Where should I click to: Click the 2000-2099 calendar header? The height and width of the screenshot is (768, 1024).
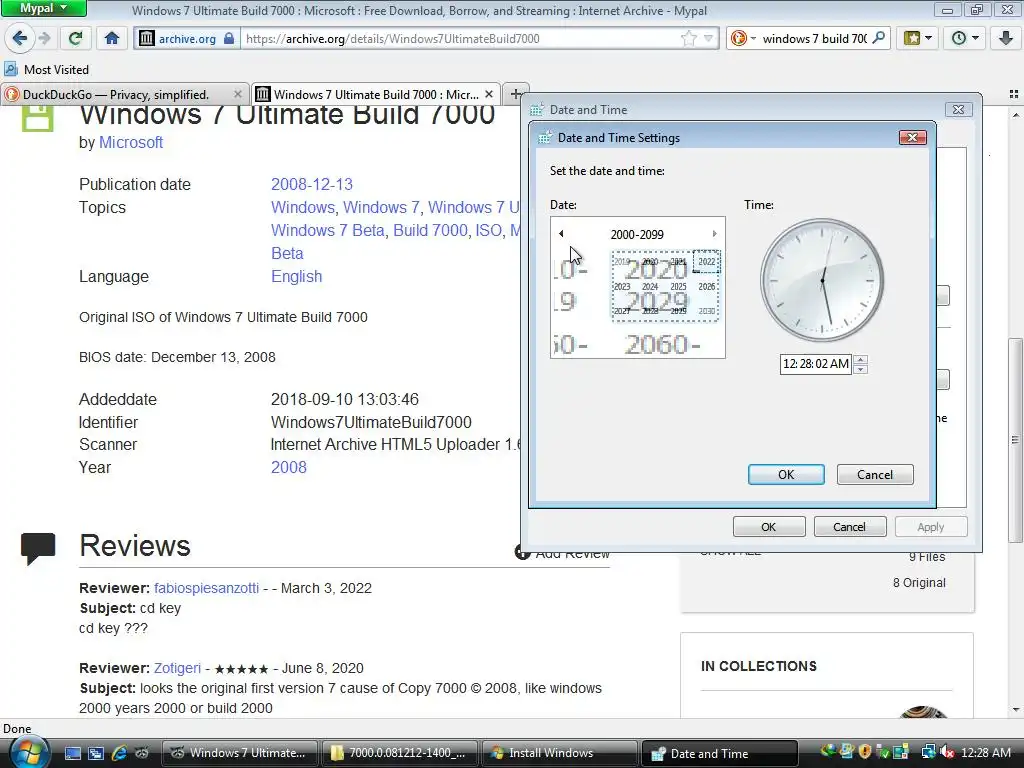pos(637,234)
